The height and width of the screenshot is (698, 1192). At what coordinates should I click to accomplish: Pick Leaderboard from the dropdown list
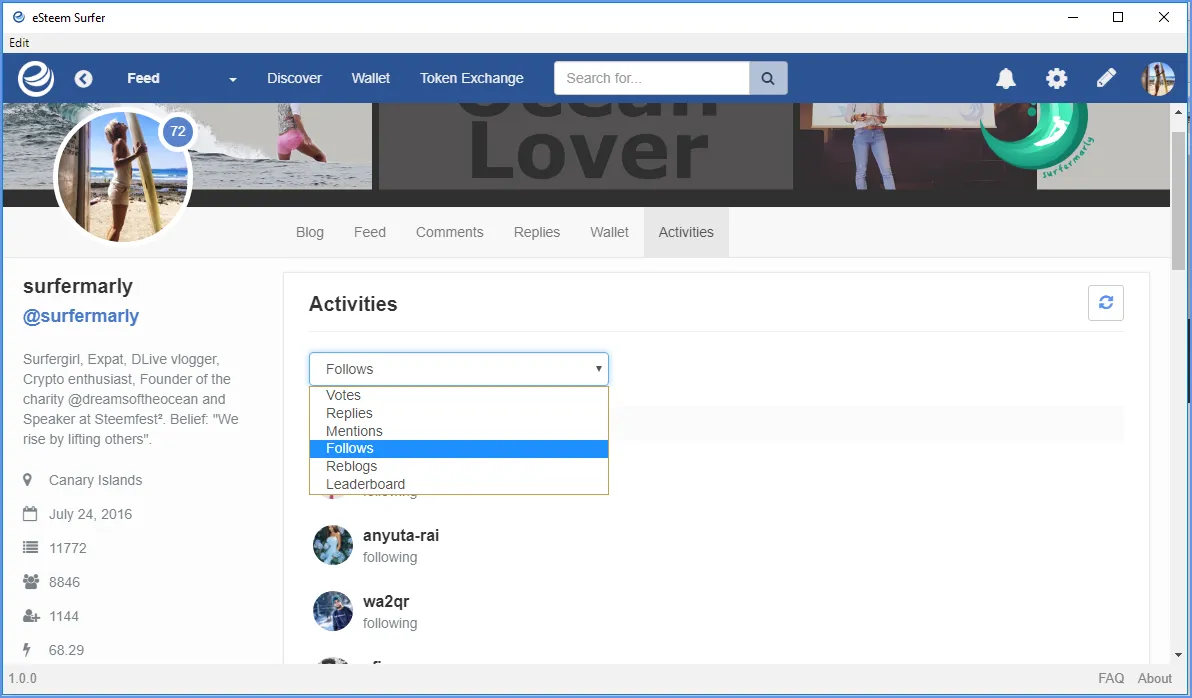tap(458, 484)
